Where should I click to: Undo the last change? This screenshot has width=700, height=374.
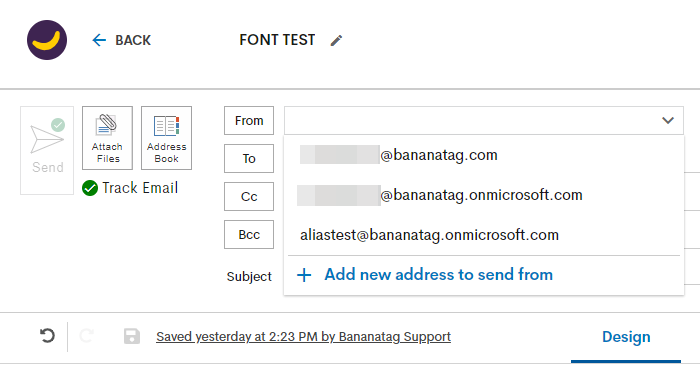47,336
